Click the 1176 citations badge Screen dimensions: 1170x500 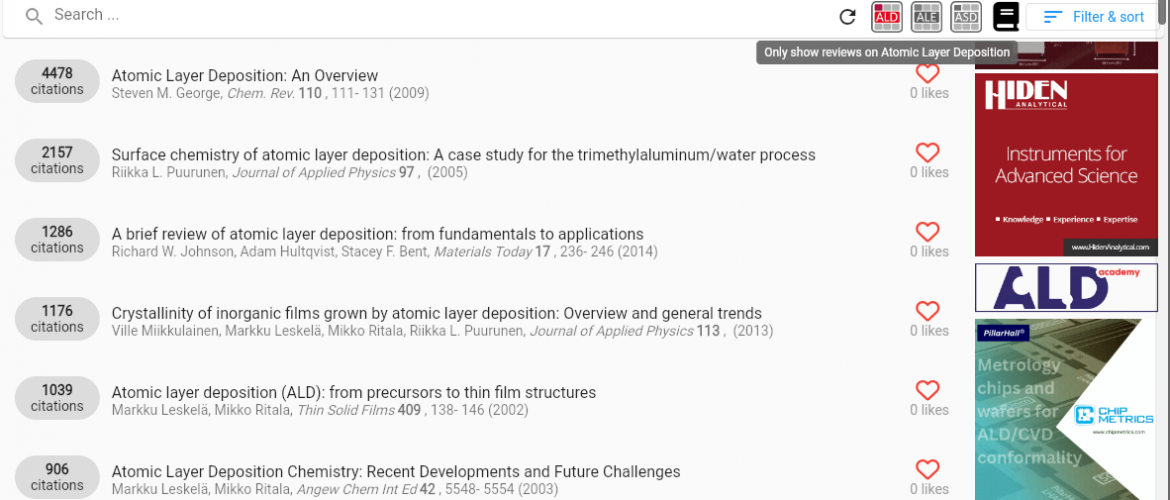[x=57, y=319]
